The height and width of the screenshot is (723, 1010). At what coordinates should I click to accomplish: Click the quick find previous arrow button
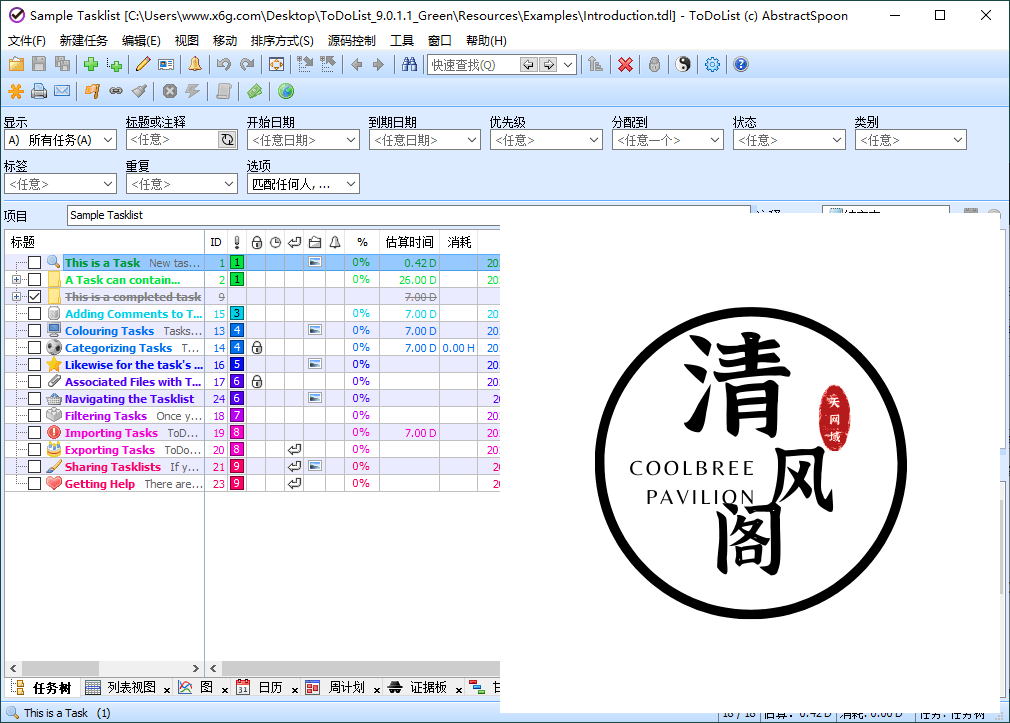[x=529, y=64]
